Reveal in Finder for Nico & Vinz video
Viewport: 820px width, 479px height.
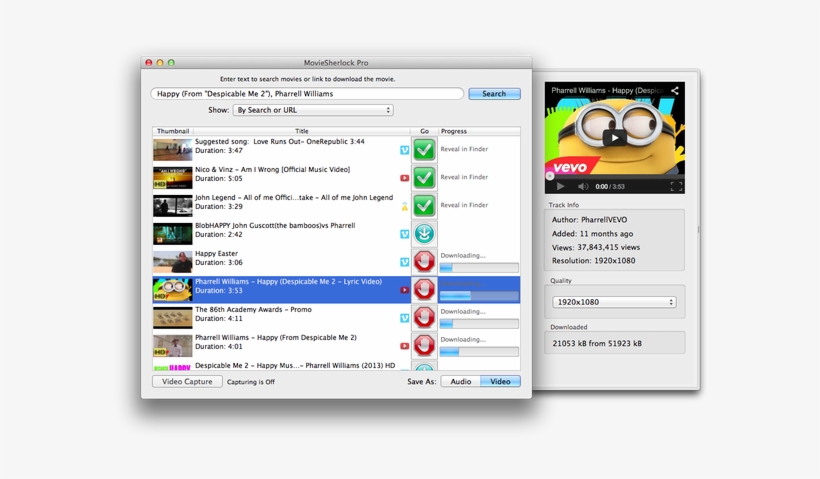click(464, 177)
